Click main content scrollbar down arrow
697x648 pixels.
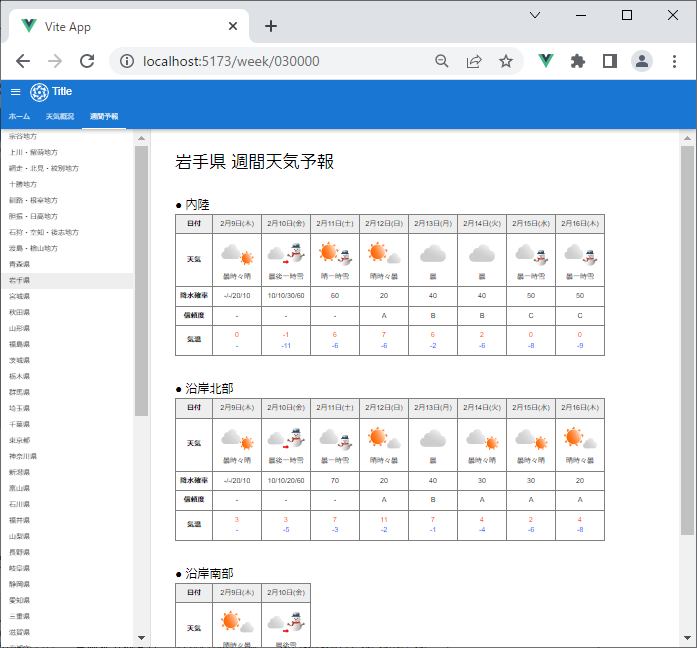pyautogui.click(x=687, y=638)
